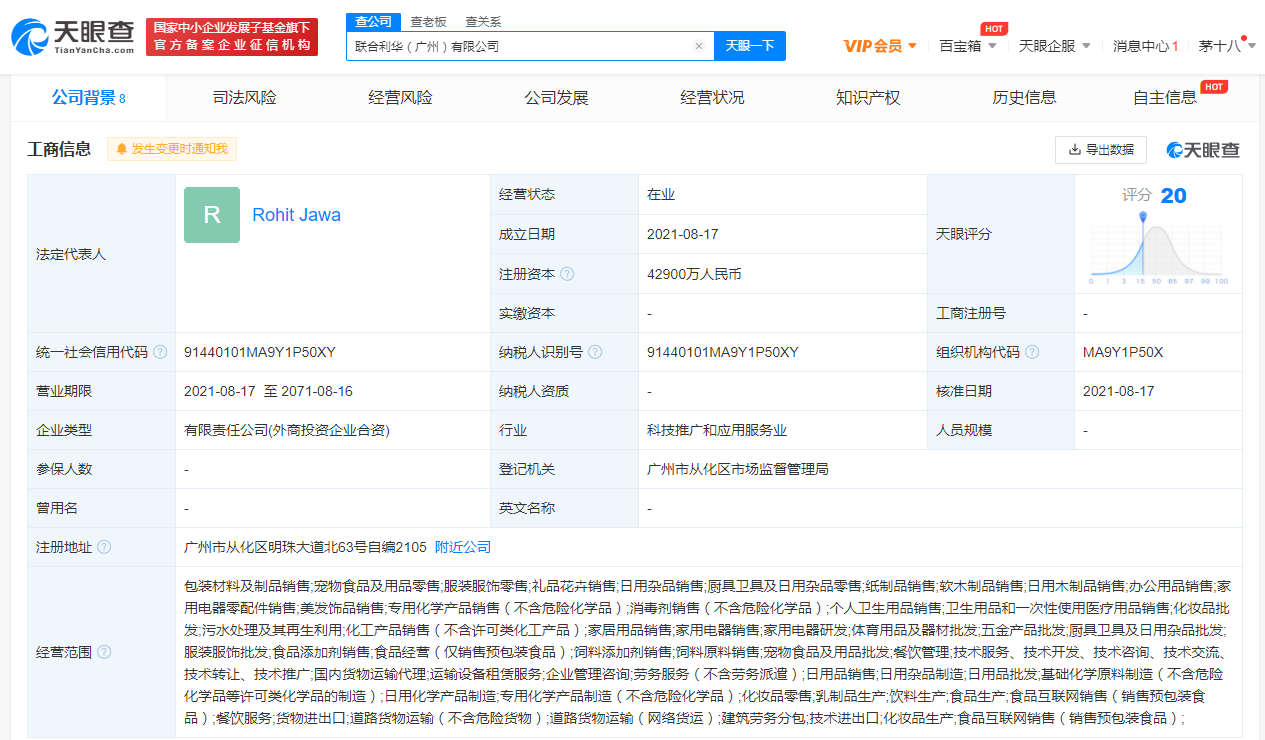This screenshot has height=740, width=1265.
Task: Click help icon beside 经营范围
Action: click(104, 652)
